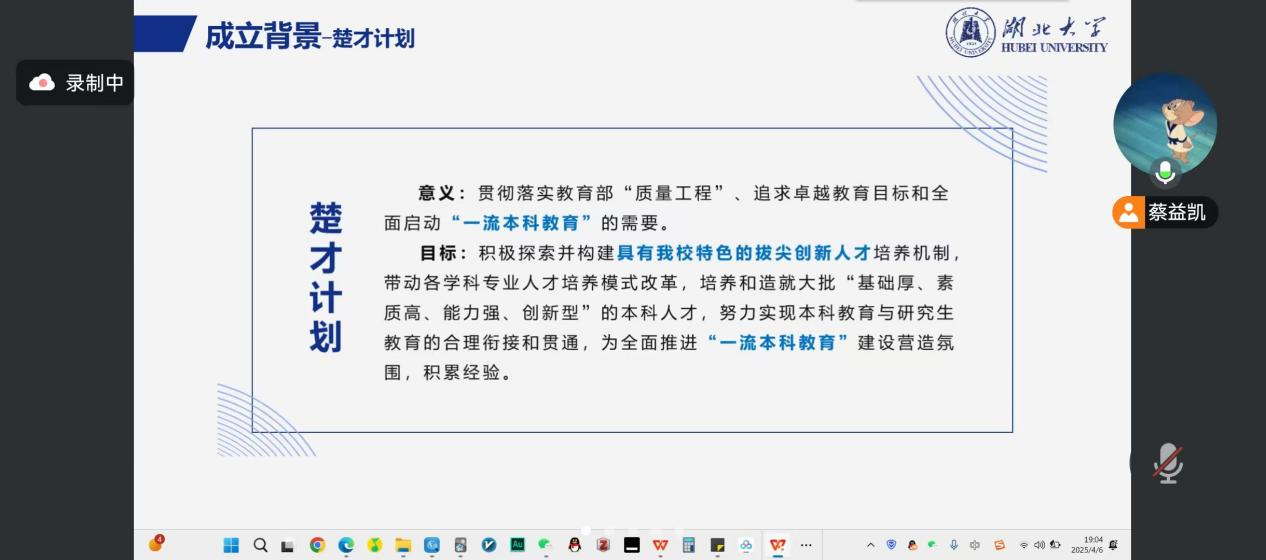Open 蔡益凯 participant name label
1266x560 pixels.
(1176, 212)
